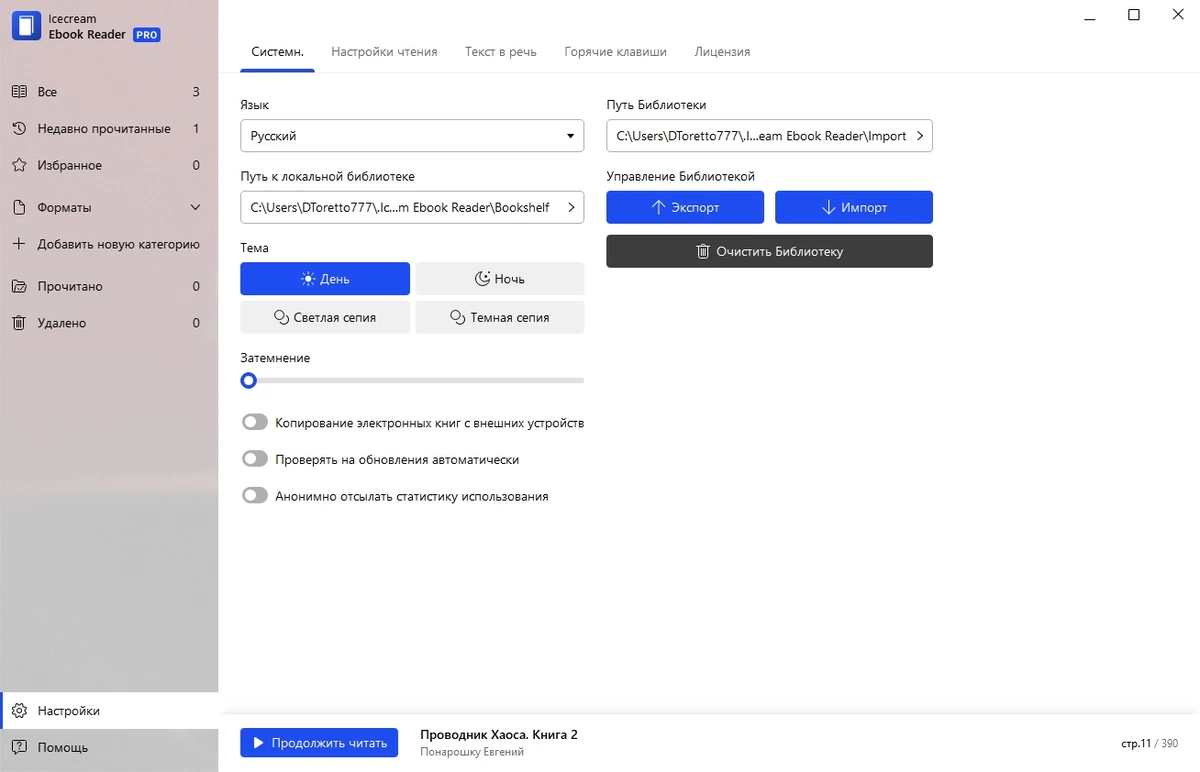Click the Настройки gear icon
1200x772 pixels.
click(19, 711)
